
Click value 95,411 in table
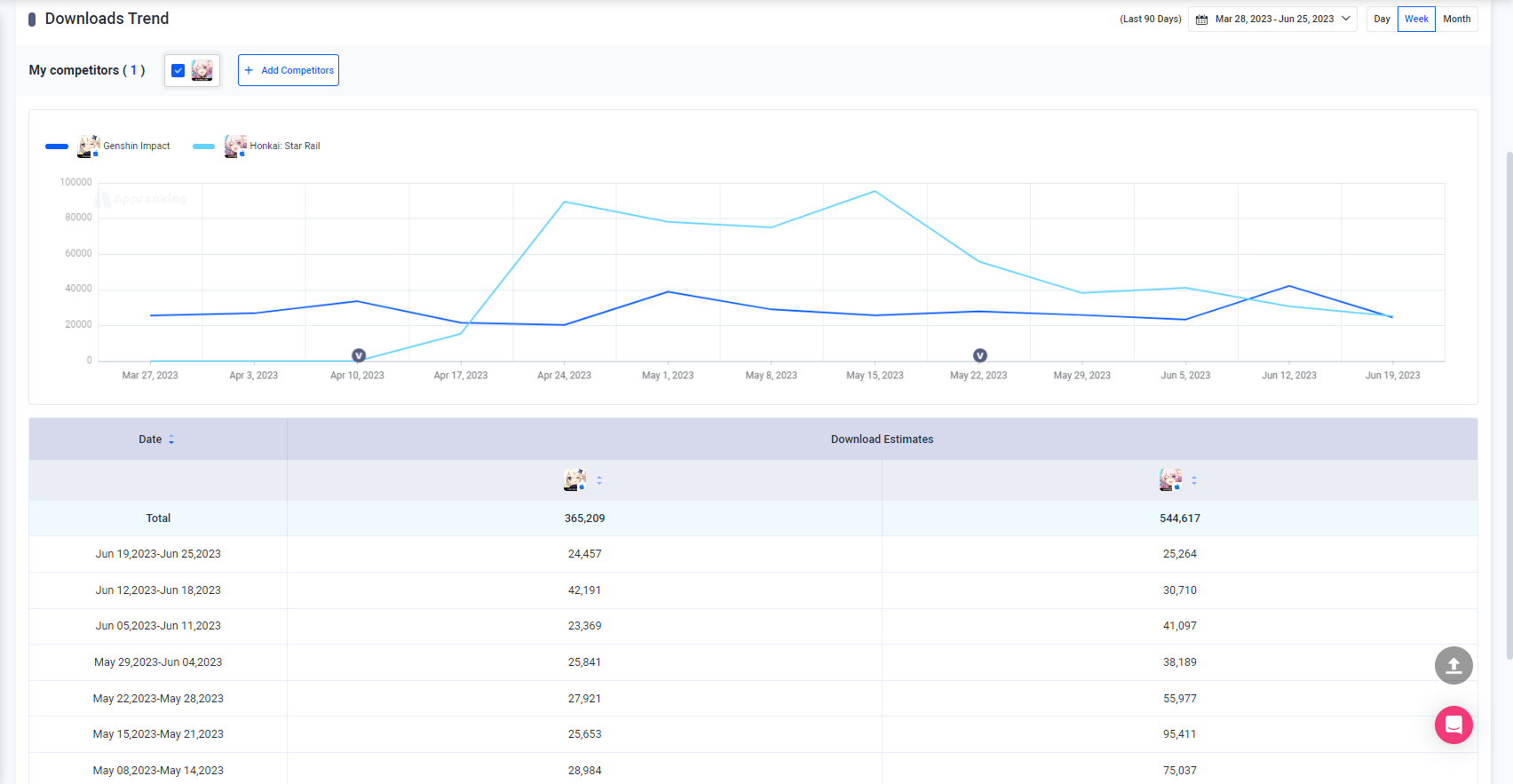tap(1179, 734)
